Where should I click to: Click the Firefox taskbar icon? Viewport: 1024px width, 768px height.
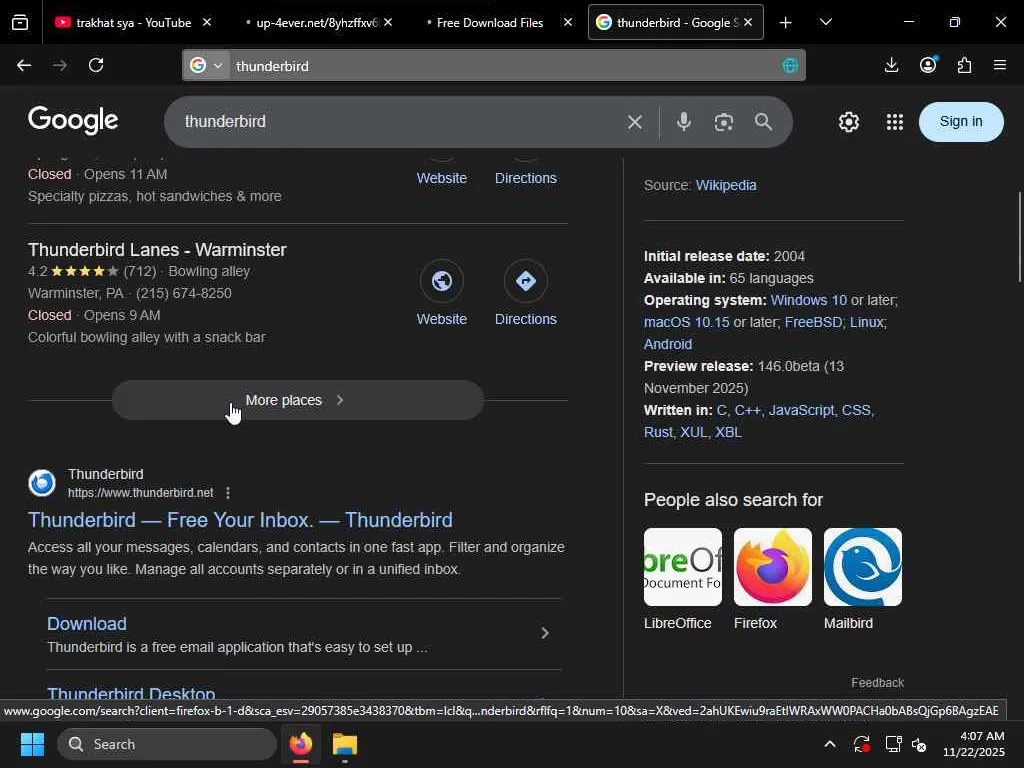click(x=301, y=744)
